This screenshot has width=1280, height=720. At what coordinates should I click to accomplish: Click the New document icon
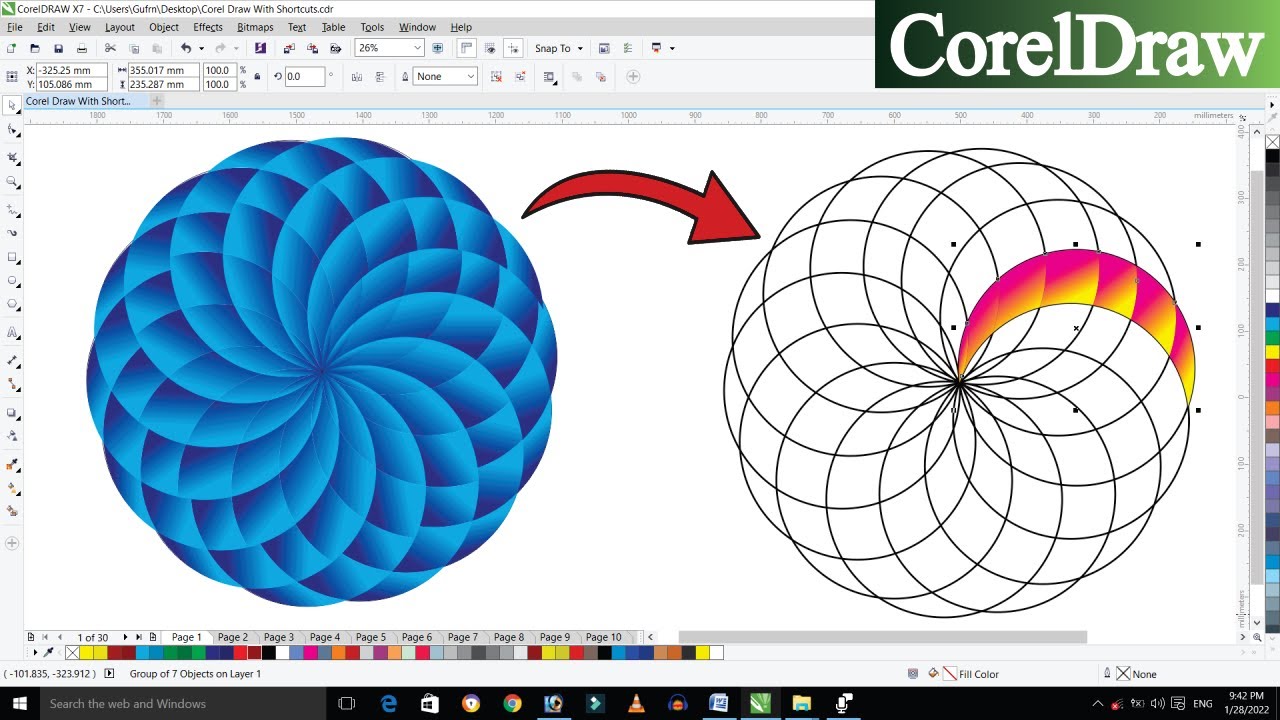(11, 48)
